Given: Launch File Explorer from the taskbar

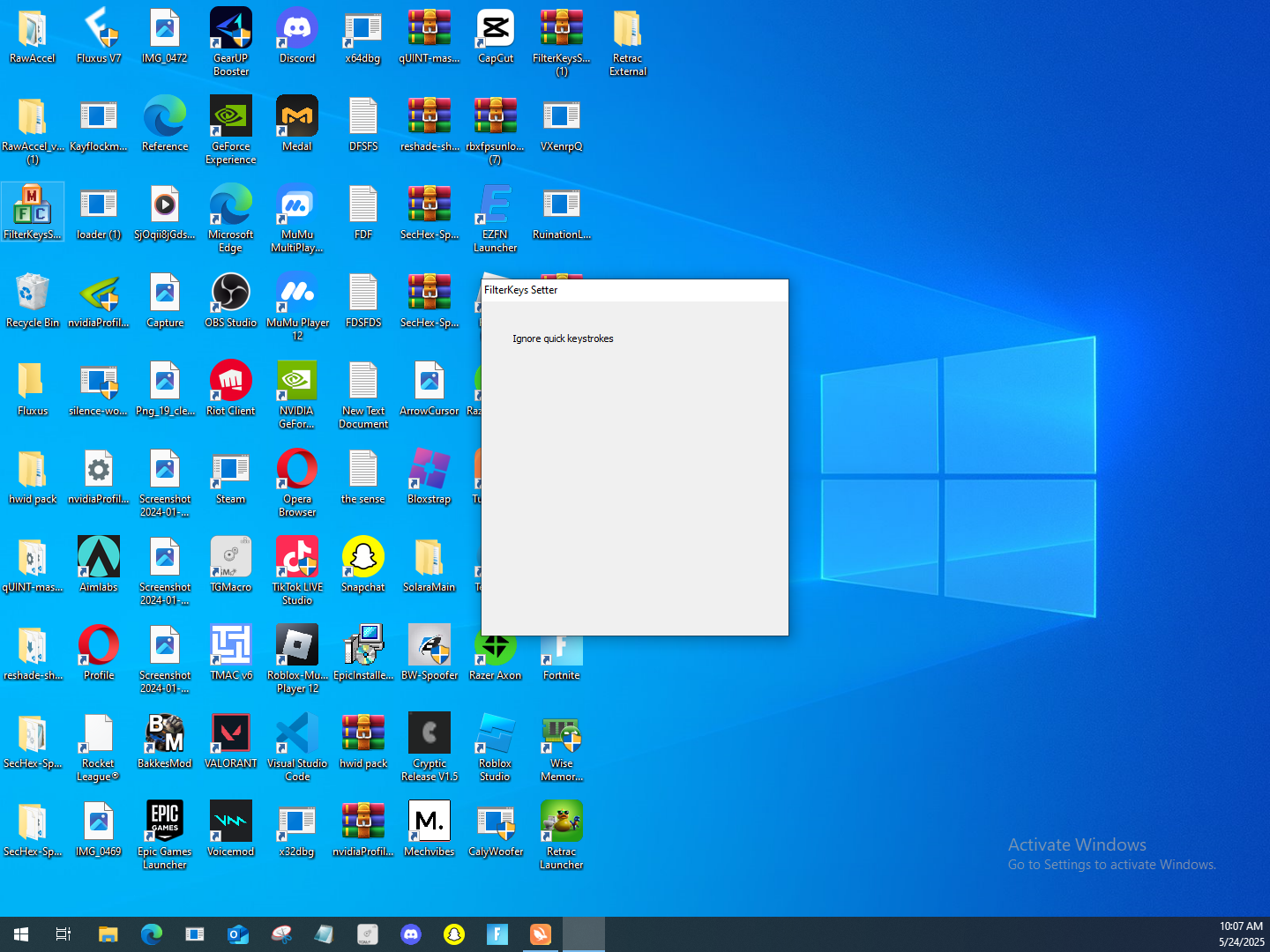Looking at the screenshot, I should (108, 934).
